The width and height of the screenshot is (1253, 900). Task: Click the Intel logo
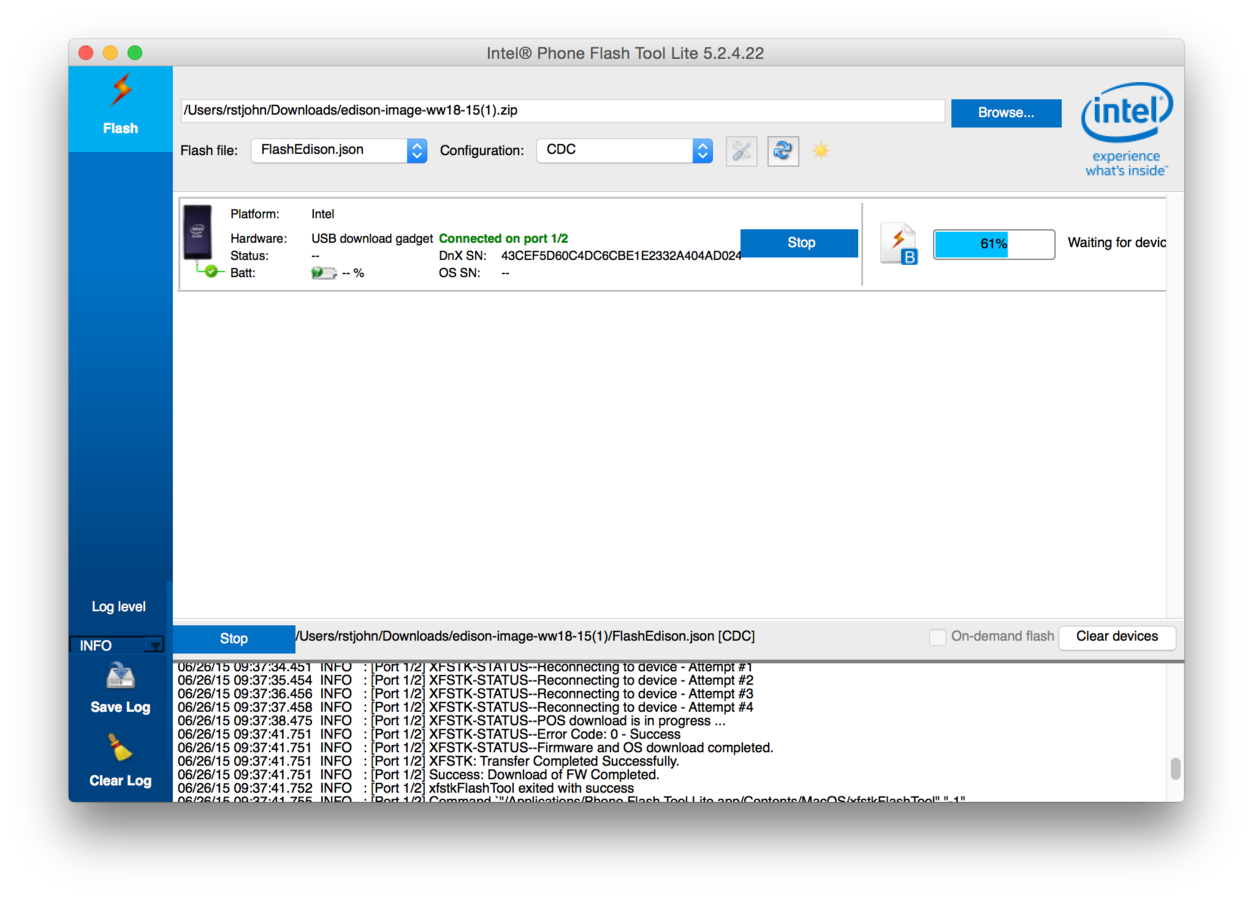tap(1127, 128)
